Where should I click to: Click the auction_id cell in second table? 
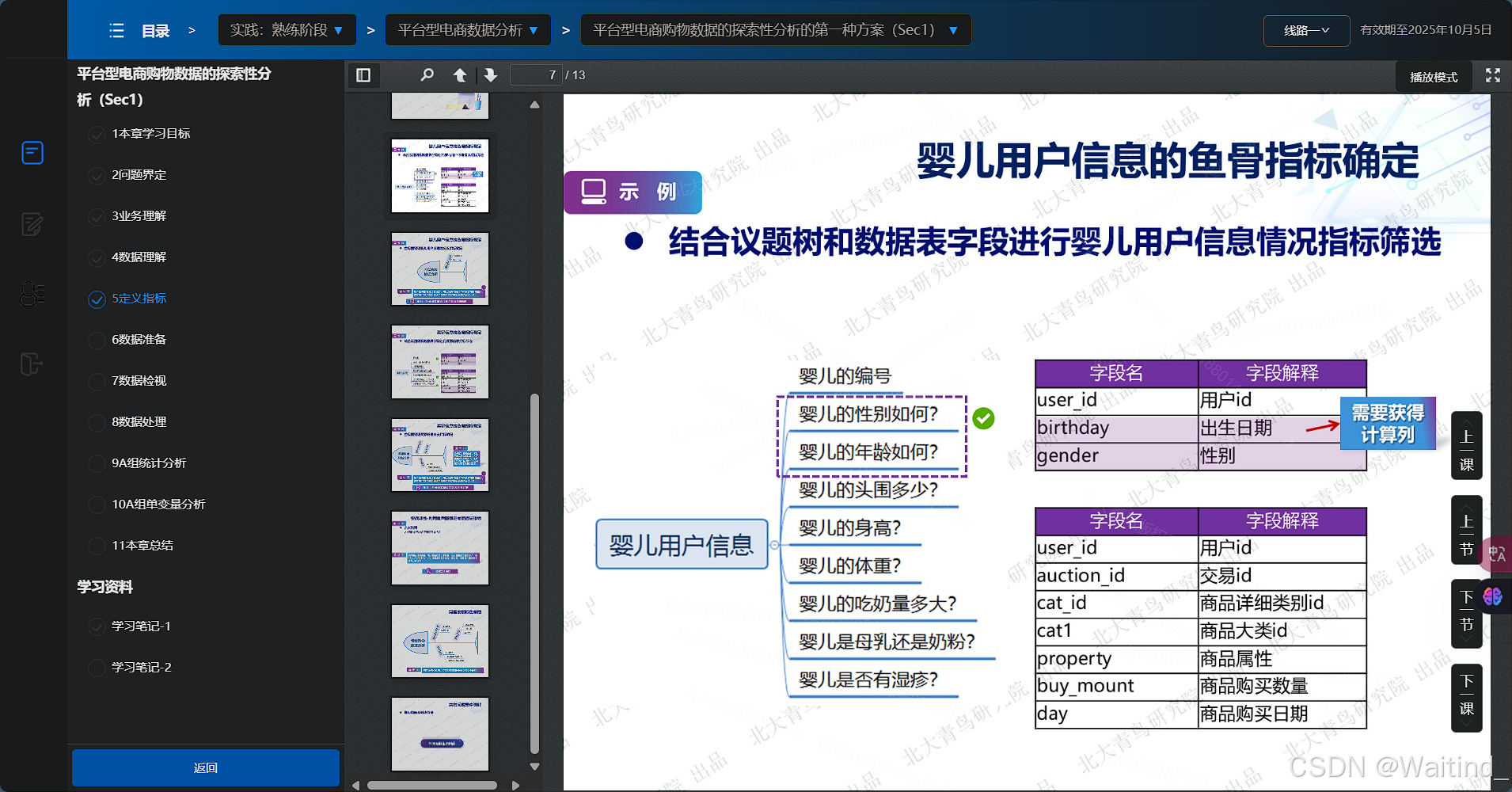pos(1116,576)
